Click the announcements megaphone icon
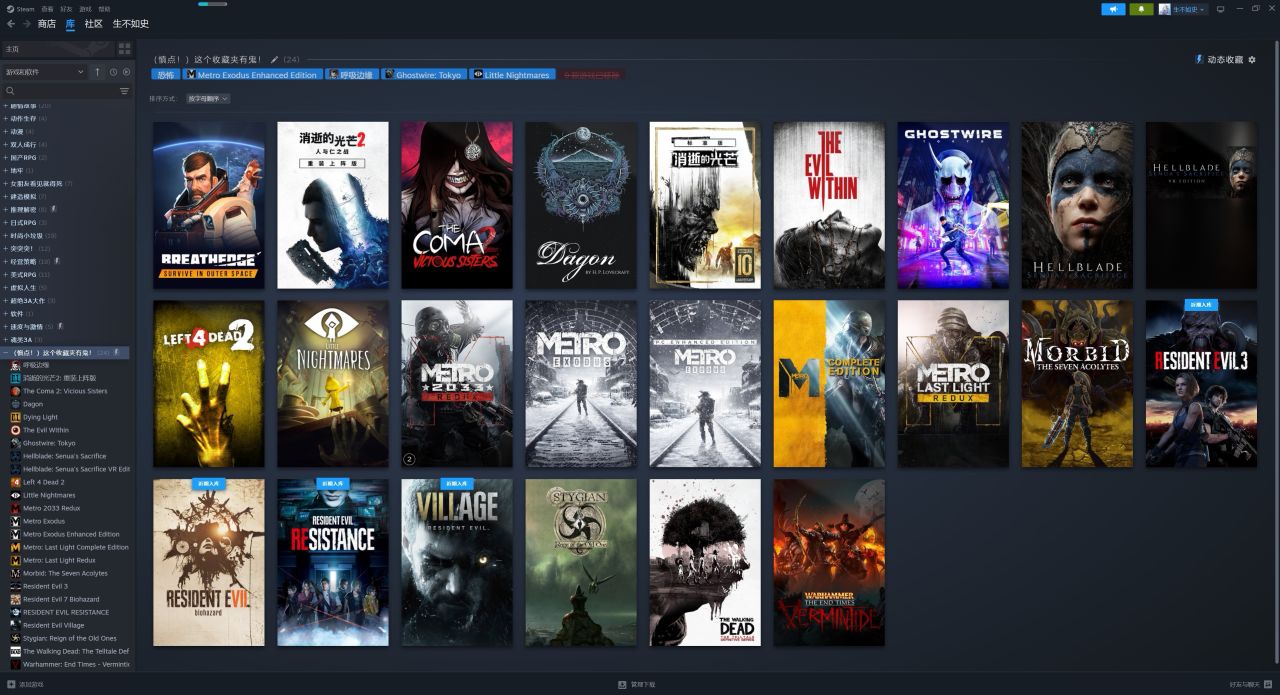This screenshot has width=1280, height=695. click(1113, 9)
